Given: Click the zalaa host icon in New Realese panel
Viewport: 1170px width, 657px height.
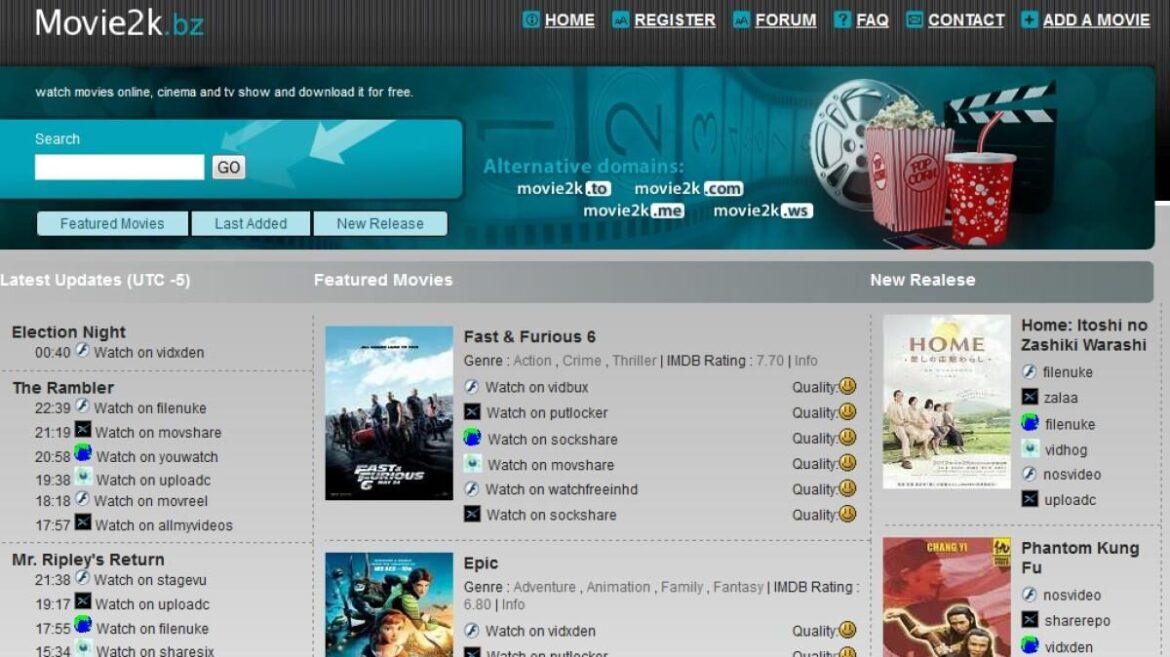Looking at the screenshot, I should [x=1031, y=397].
